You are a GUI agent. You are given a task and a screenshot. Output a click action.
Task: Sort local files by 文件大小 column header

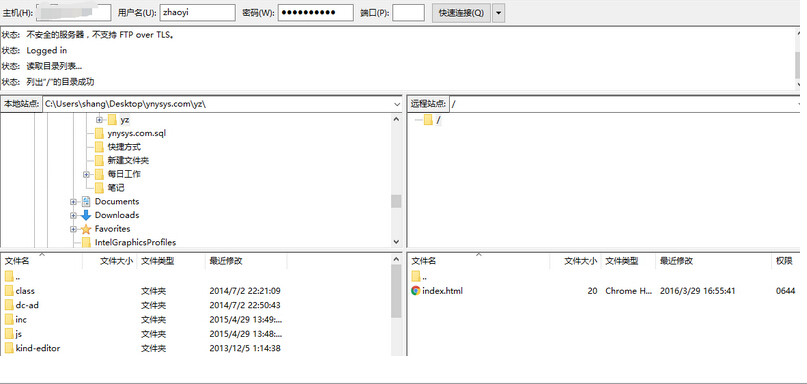coord(110,261)
